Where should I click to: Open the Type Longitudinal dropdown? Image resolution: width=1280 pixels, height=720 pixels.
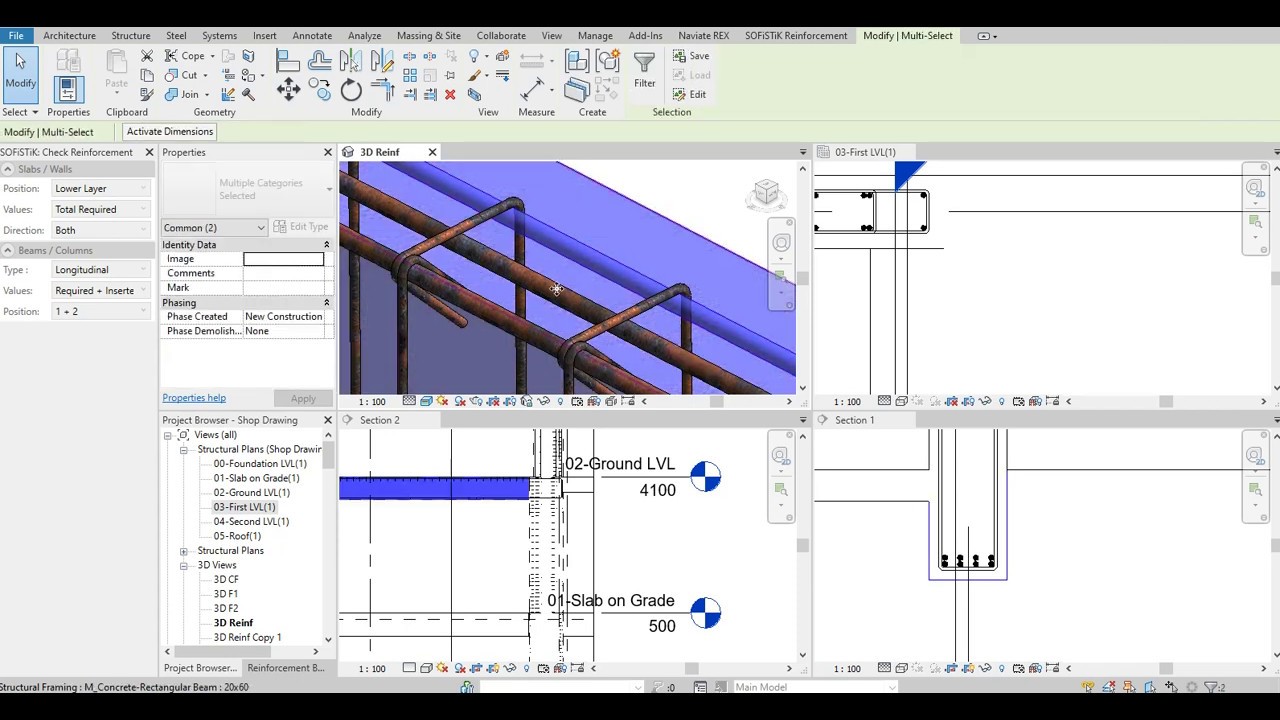coord(101,270)
